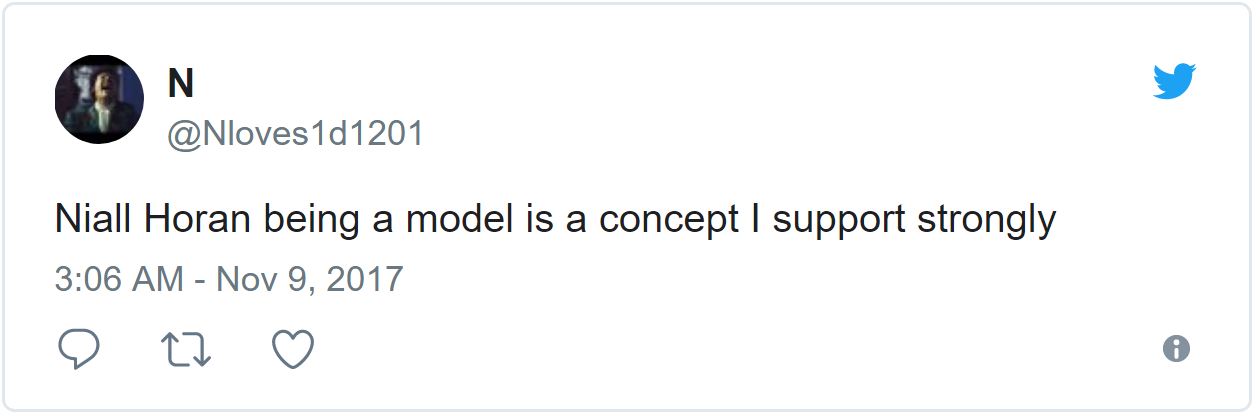View the tweet on Twitter via bird logo
Viewport: 1260px width, 420px height.
coord(1175,81)
